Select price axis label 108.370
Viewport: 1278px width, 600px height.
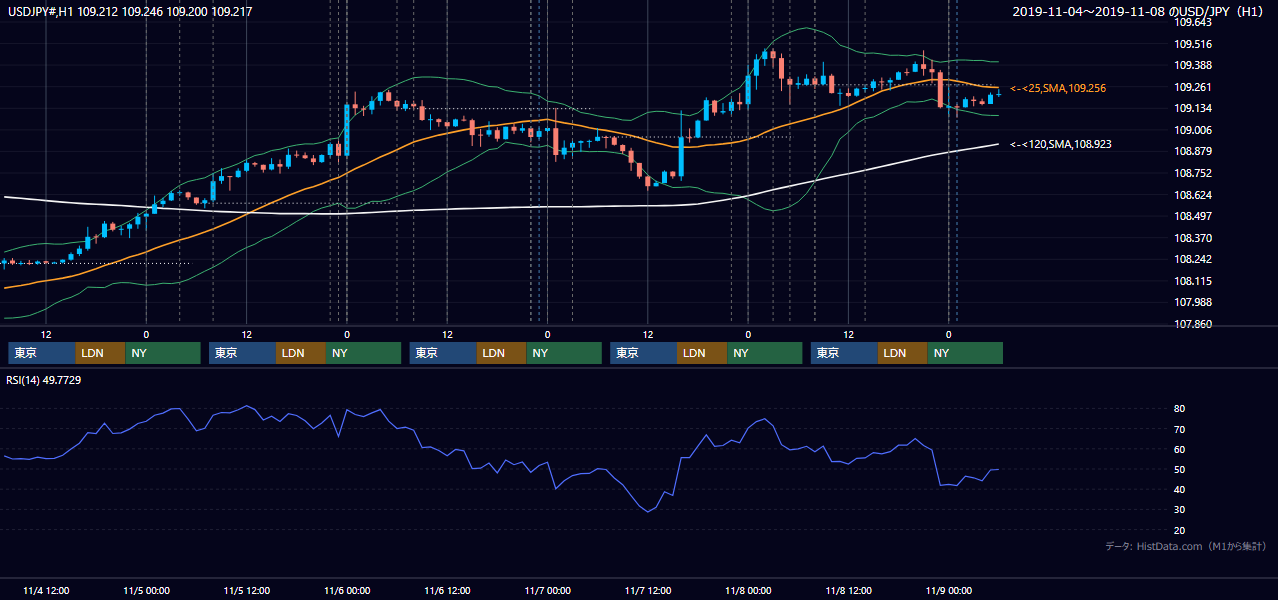click(x=1192, y=238)
